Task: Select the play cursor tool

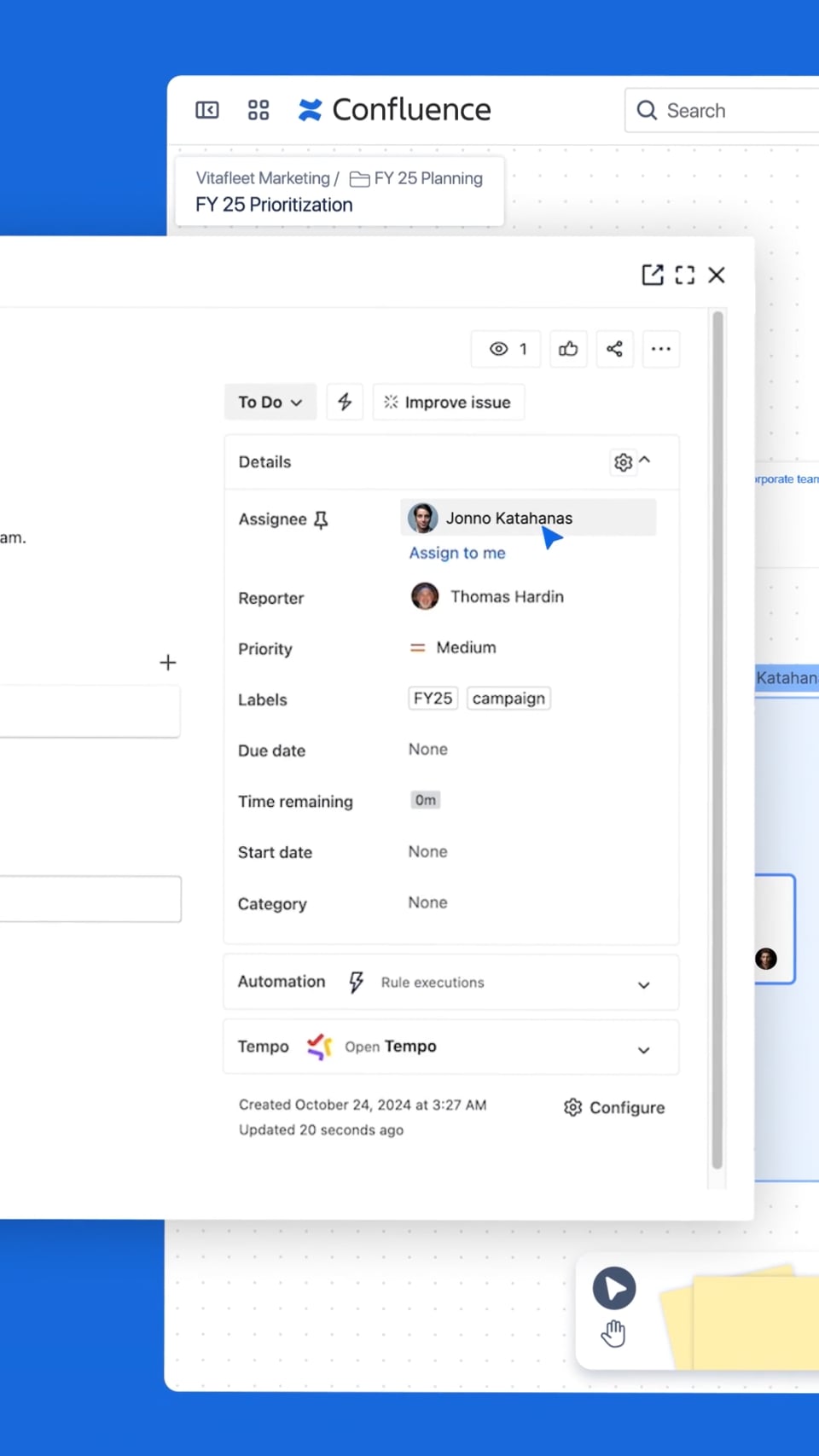Action: 614,1288
